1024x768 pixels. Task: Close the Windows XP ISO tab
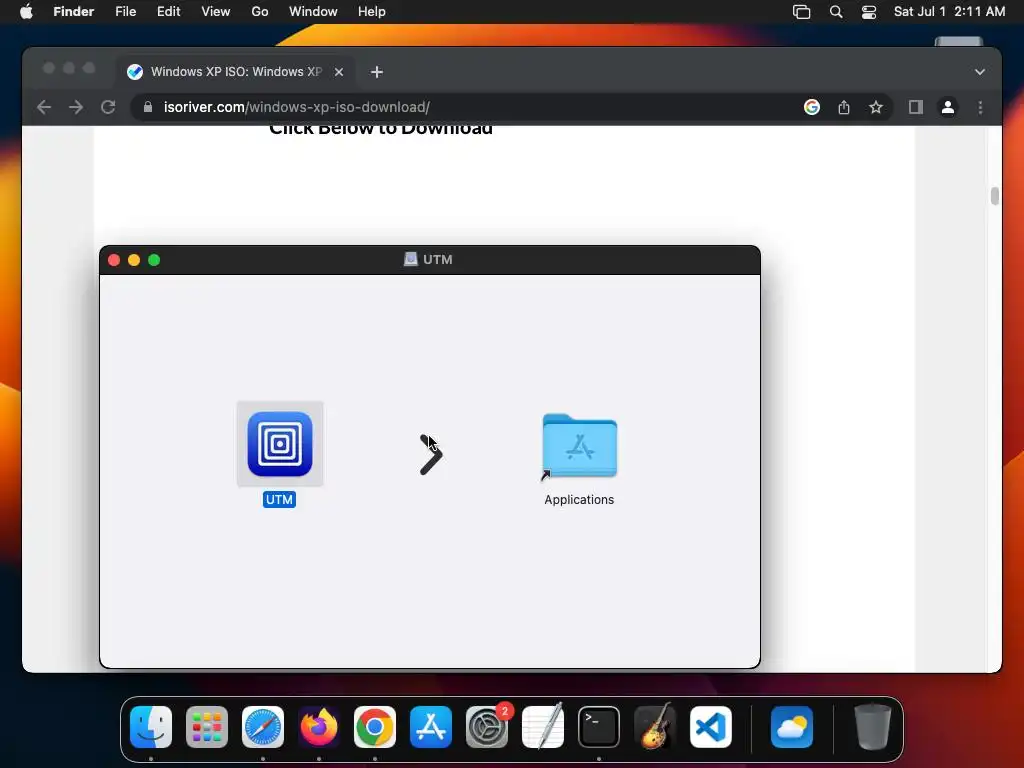[x=339, y=72]
